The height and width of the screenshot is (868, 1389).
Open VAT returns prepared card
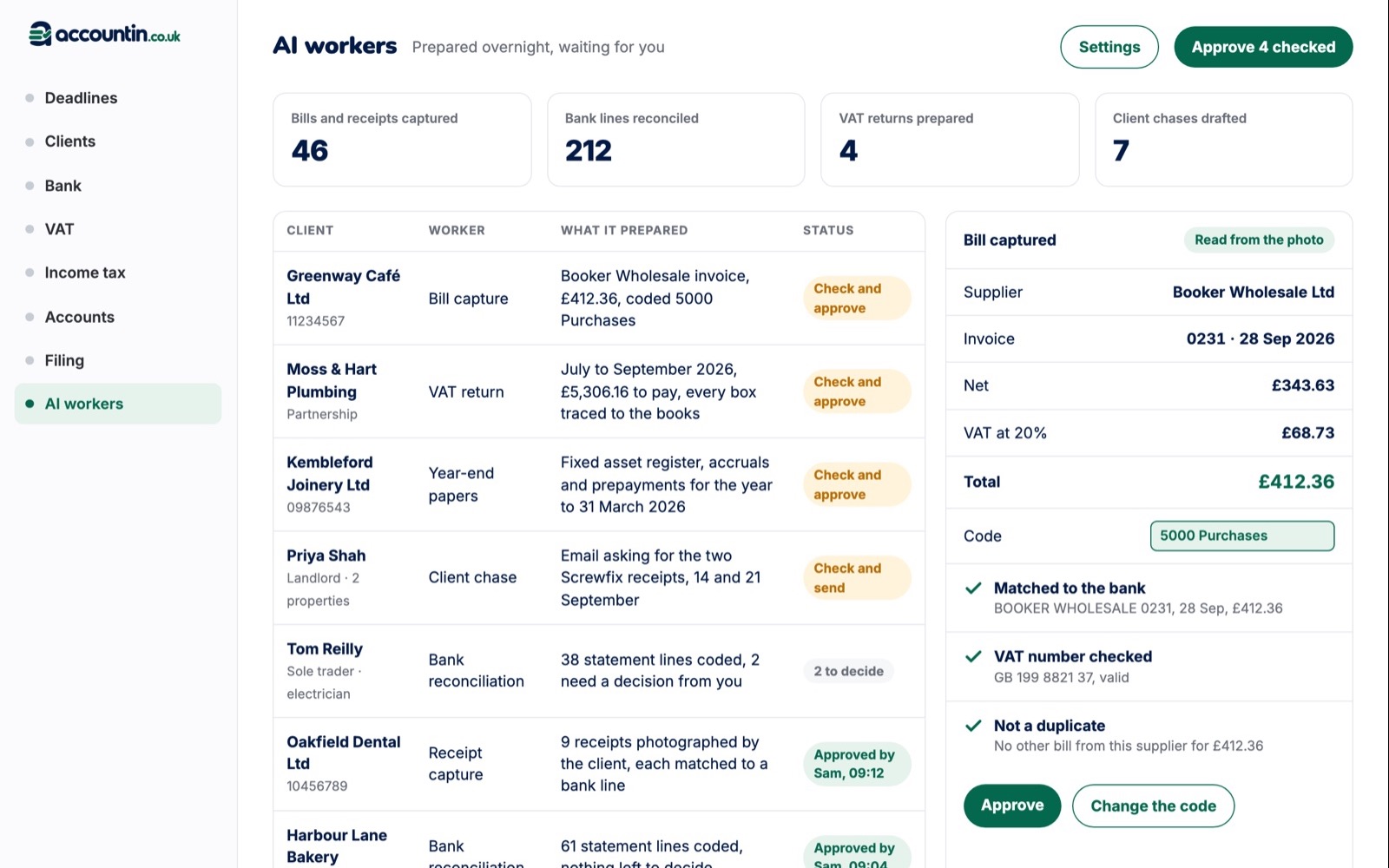tap(950, 140)
